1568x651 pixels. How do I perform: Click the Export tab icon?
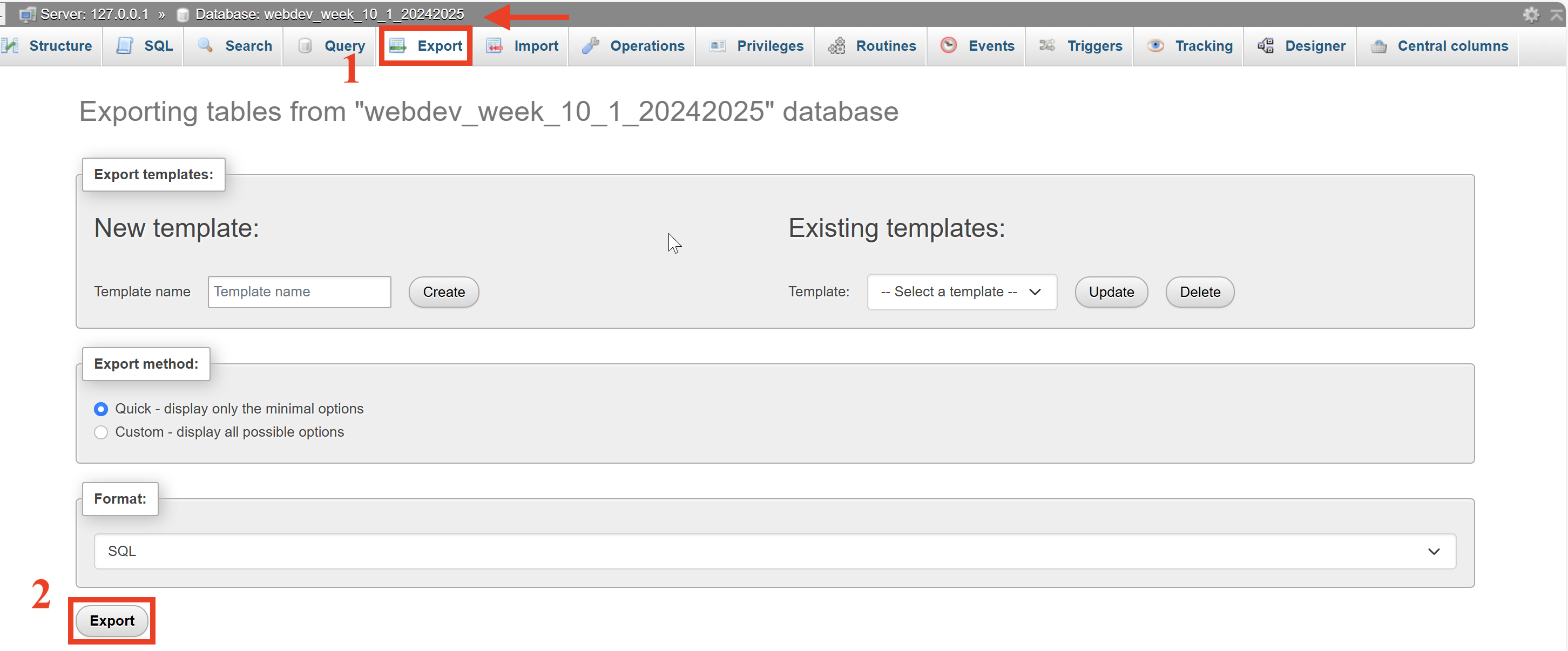[x=398, y=46]
